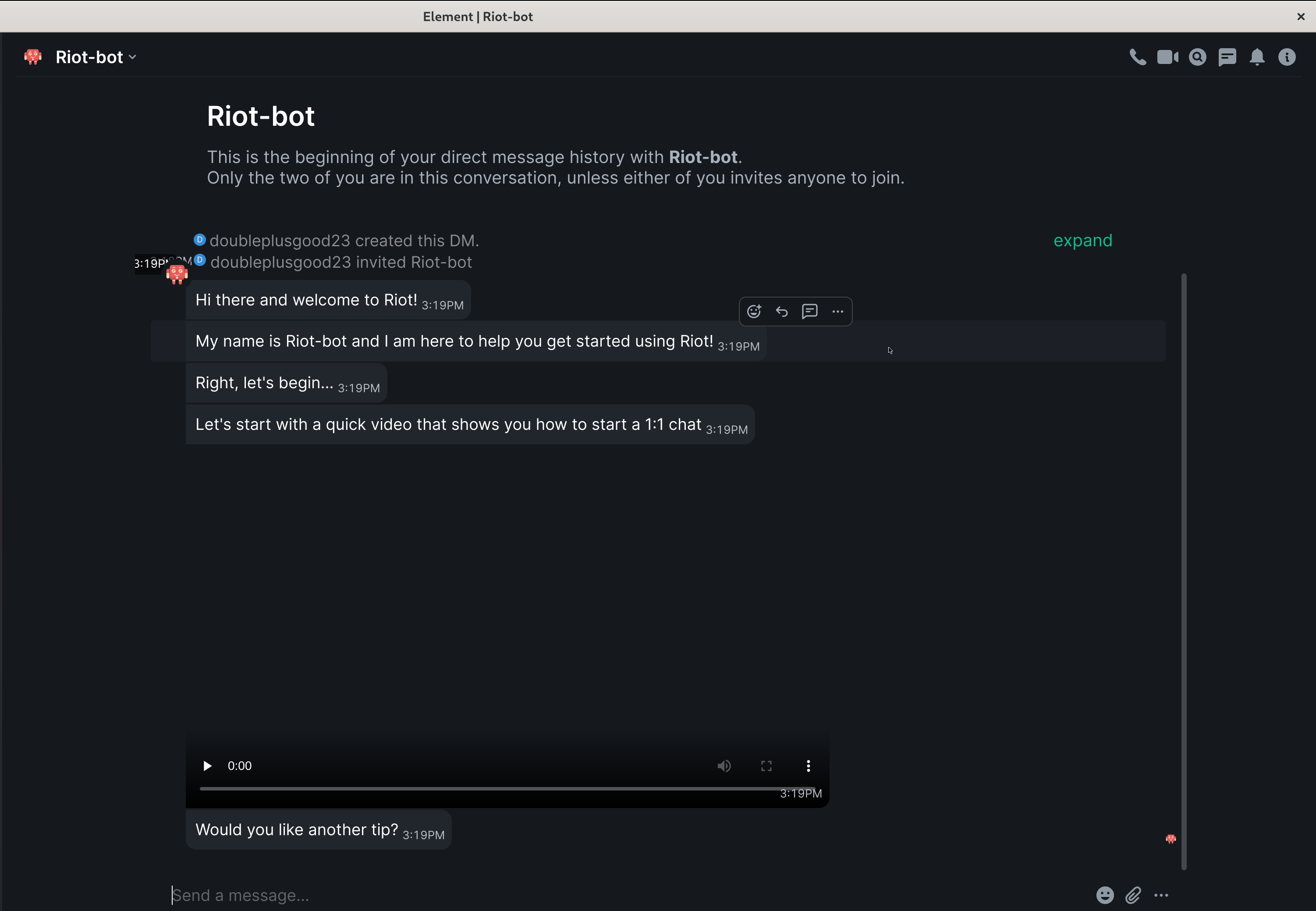
Task: Reply in thread on hovered message
Action: (x=809, y=311)
